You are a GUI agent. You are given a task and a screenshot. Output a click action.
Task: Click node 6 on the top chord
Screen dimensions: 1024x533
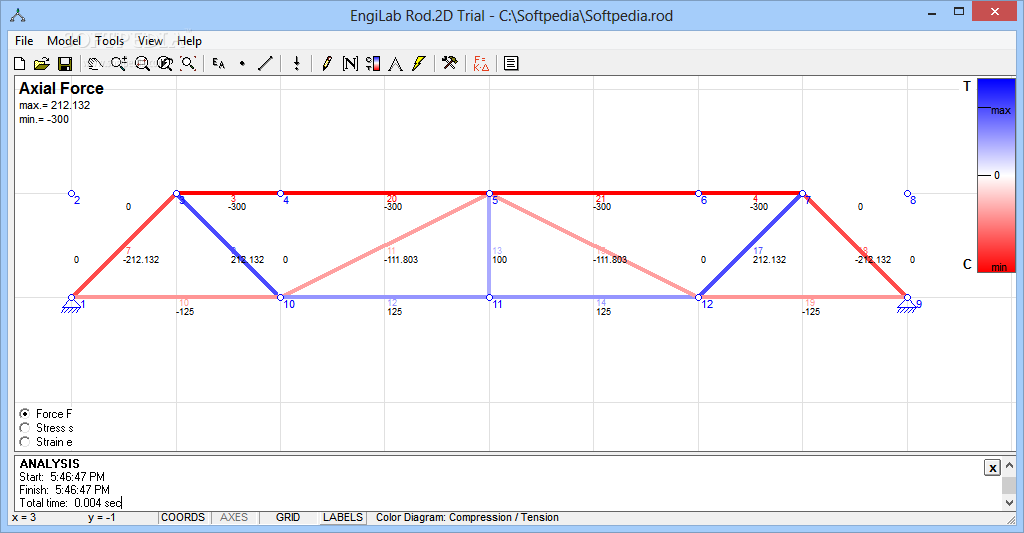click(699, 193)
